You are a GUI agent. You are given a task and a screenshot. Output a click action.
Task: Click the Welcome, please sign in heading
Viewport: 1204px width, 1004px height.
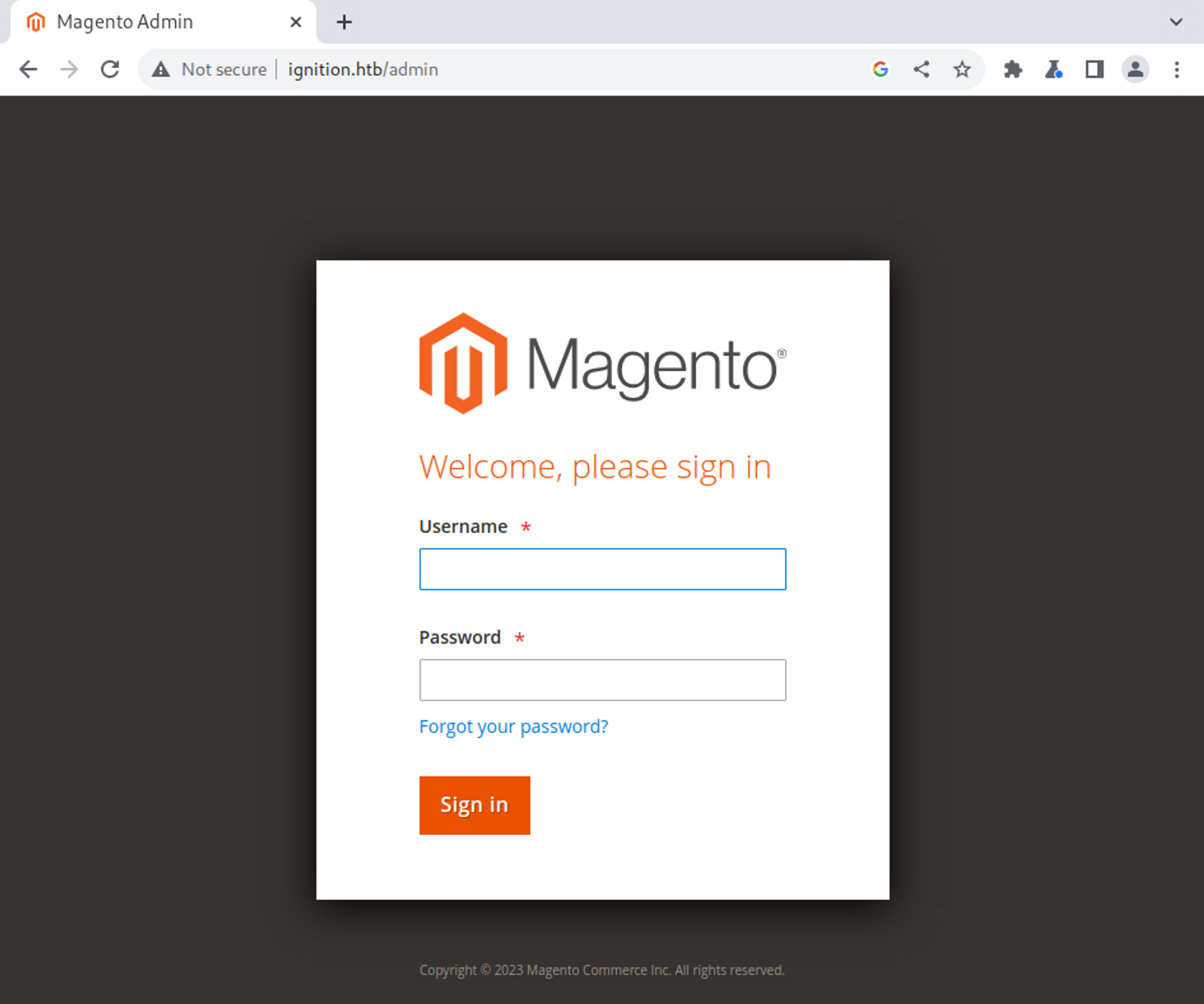pyautogui.click(x=595, y=467)
